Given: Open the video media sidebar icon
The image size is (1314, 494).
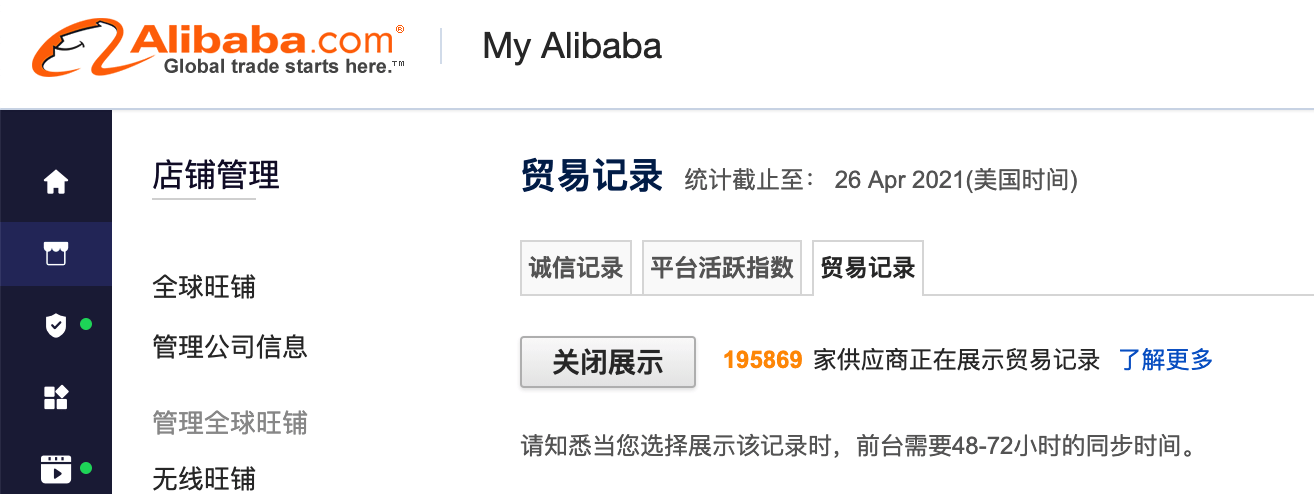Looking at the screenshot, I should (56, 468).
